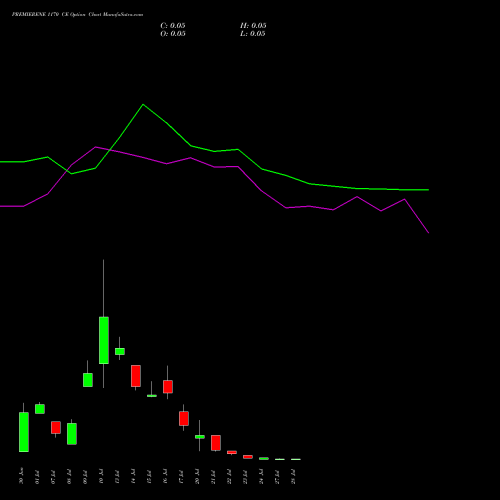Click the "01 Jul" date label
500x500 pixels.
click(x=37, y=477)
